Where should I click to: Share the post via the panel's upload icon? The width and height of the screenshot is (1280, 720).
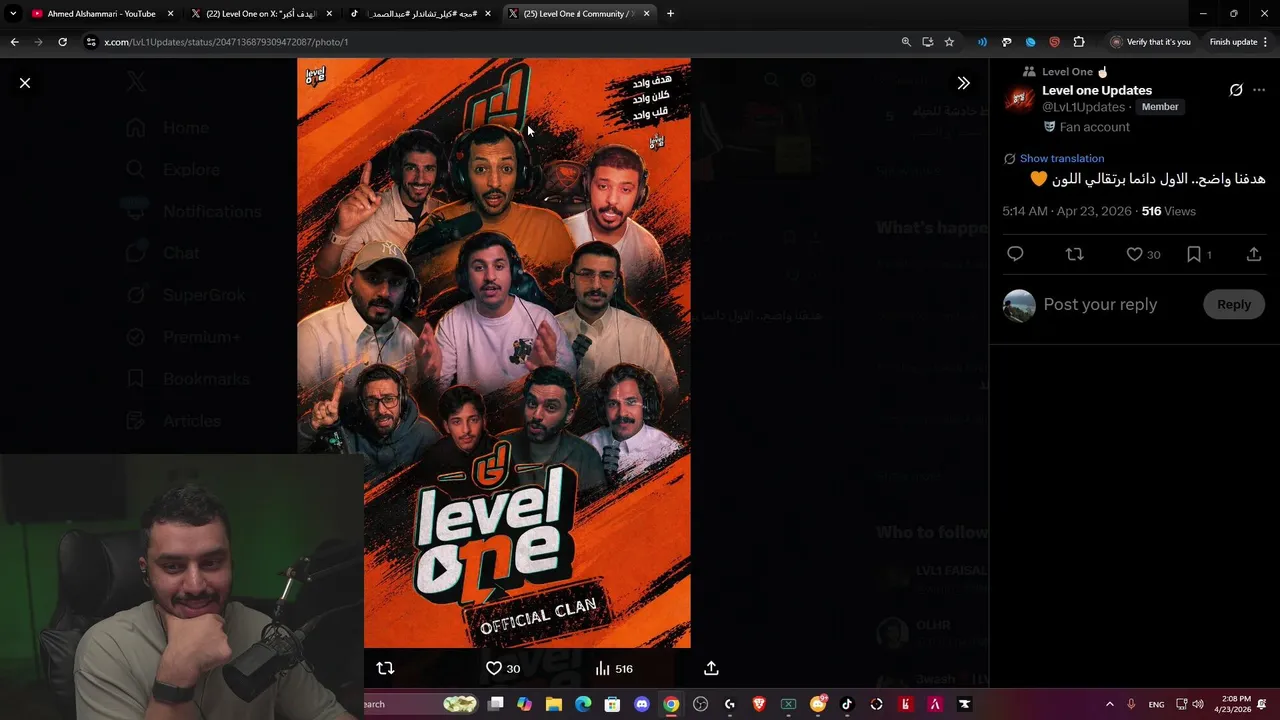click(1253, 255)
